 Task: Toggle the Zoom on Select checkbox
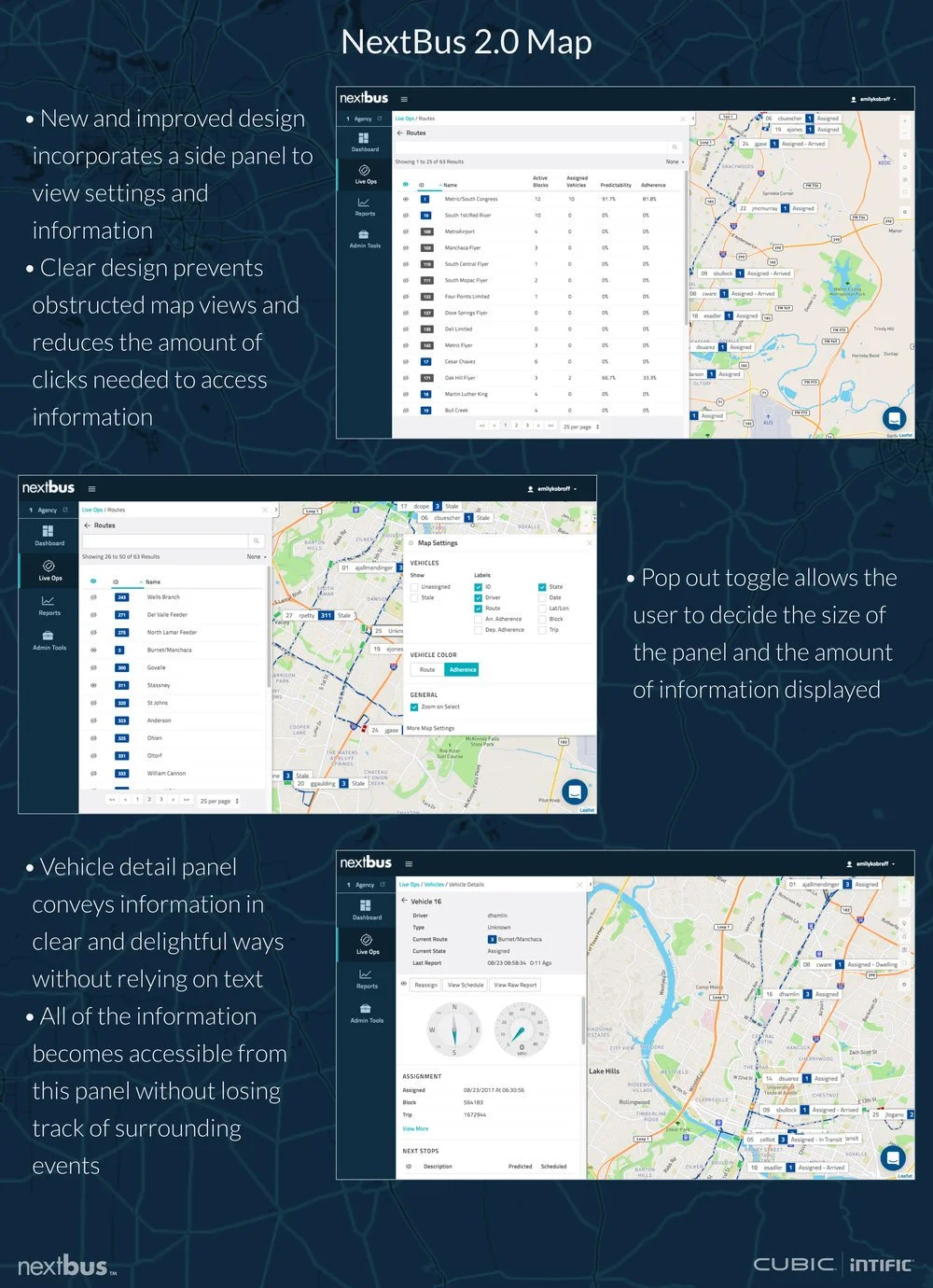point(414,707)
